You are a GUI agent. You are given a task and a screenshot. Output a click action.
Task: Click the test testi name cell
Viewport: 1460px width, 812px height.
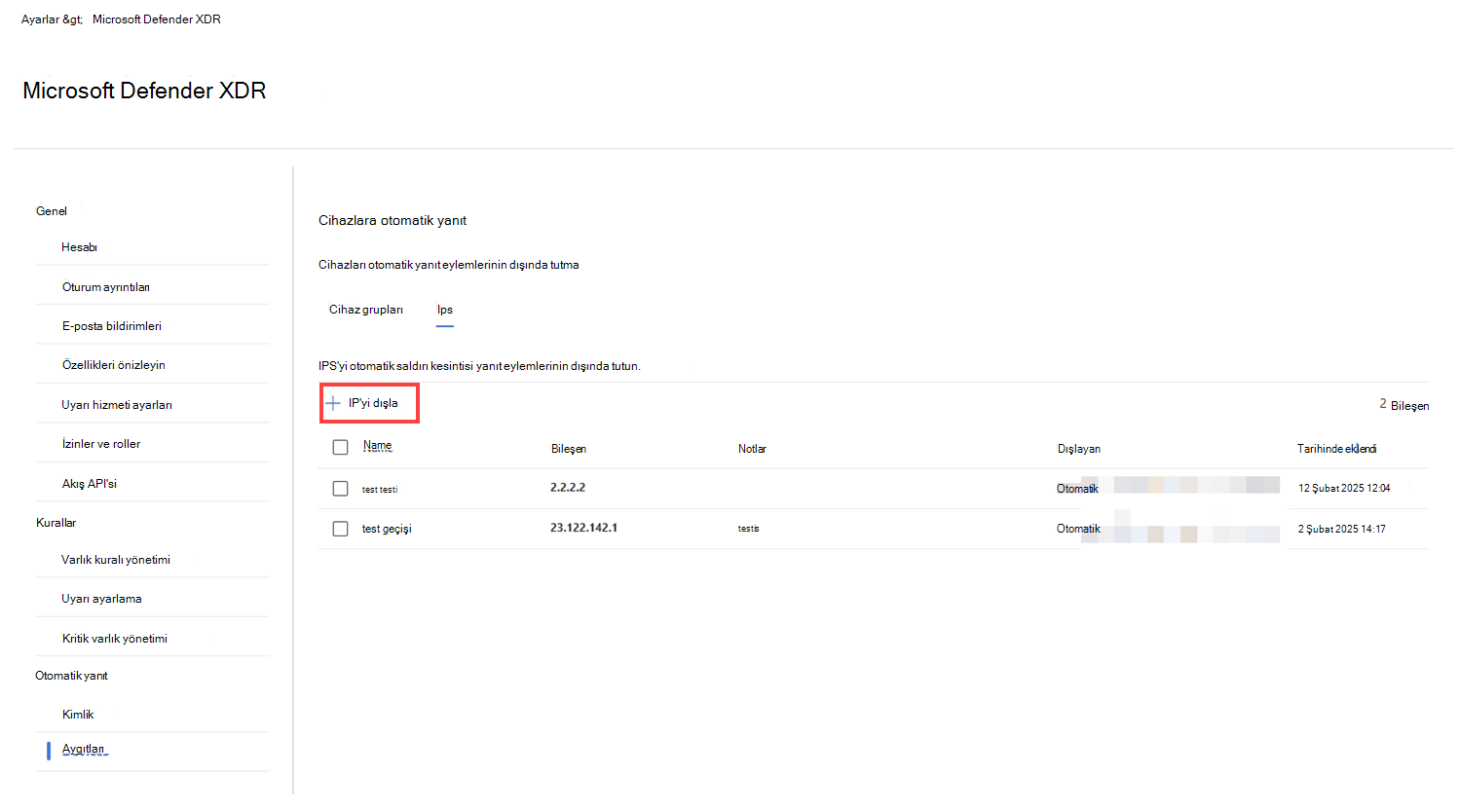380,490
